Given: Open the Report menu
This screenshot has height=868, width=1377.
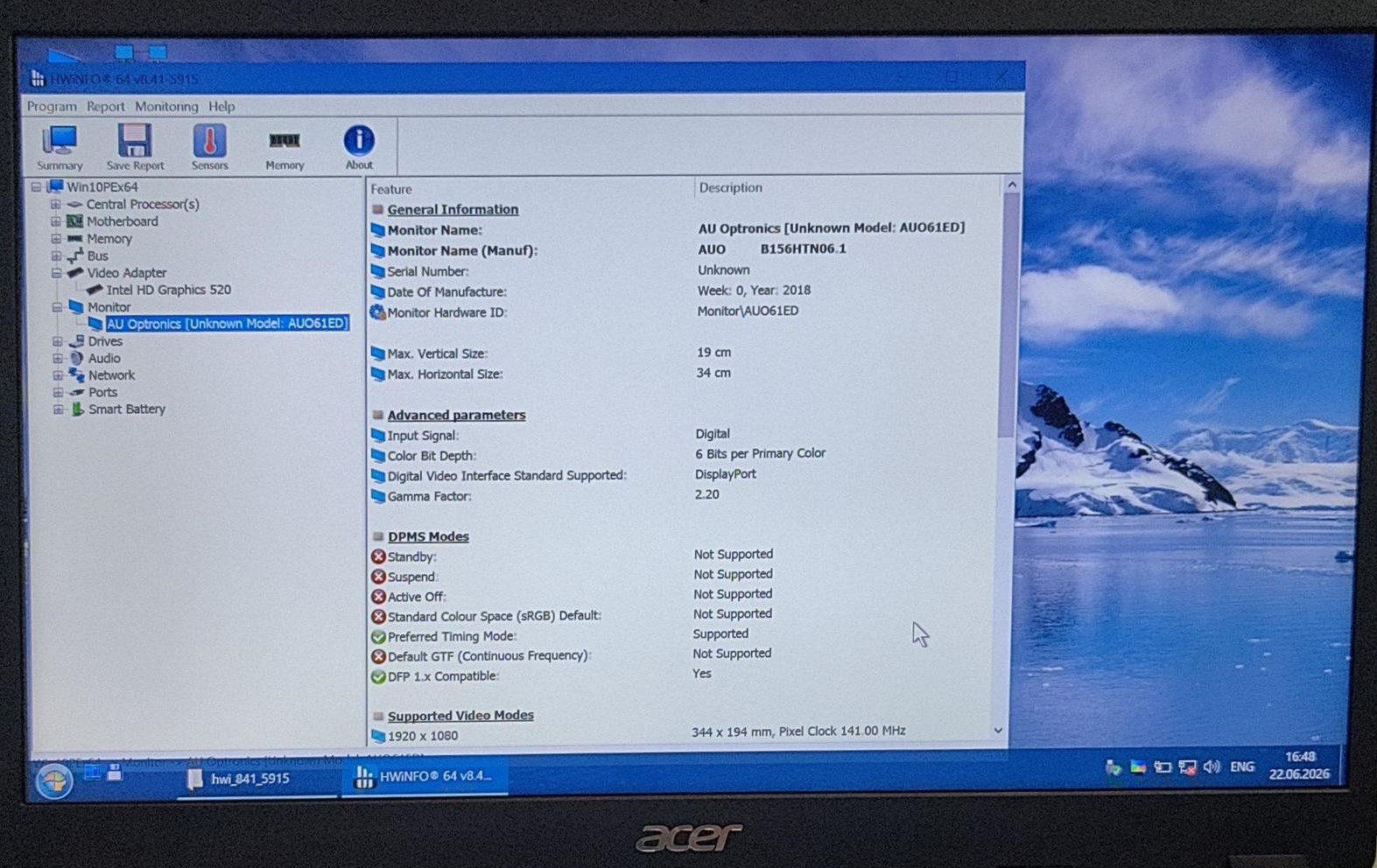Looking at the screenshot, I should point(105,106).
